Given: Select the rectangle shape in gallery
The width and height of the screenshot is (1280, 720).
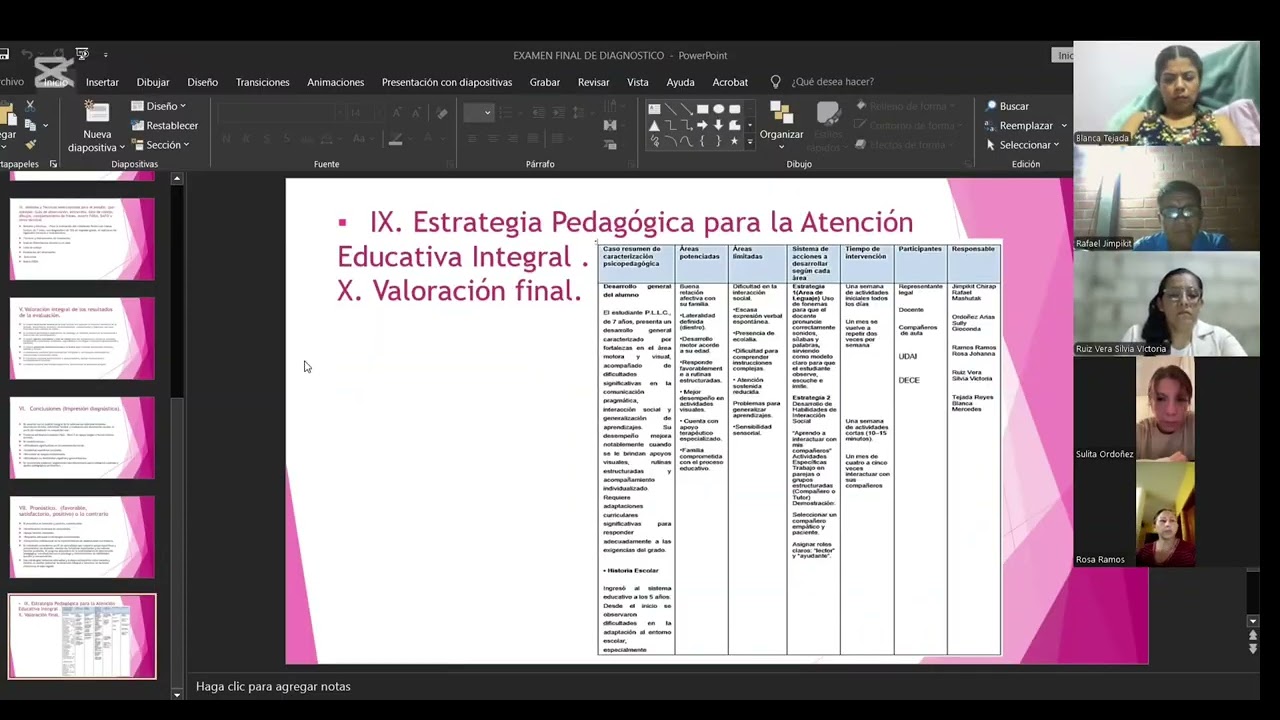Looking at the screenshot, I should pos(702,109).
